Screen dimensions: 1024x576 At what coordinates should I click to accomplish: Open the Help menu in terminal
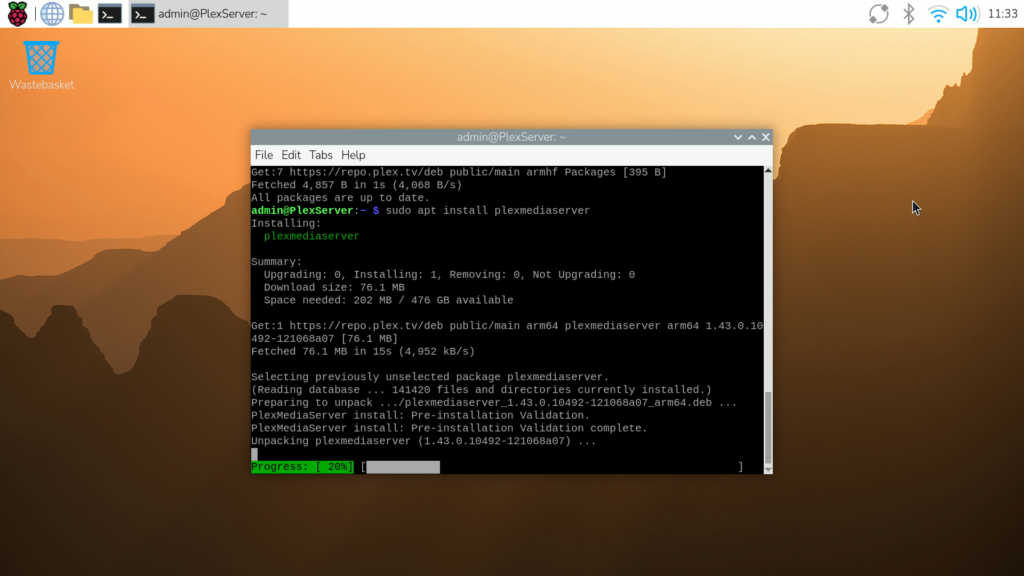point(353,155)
